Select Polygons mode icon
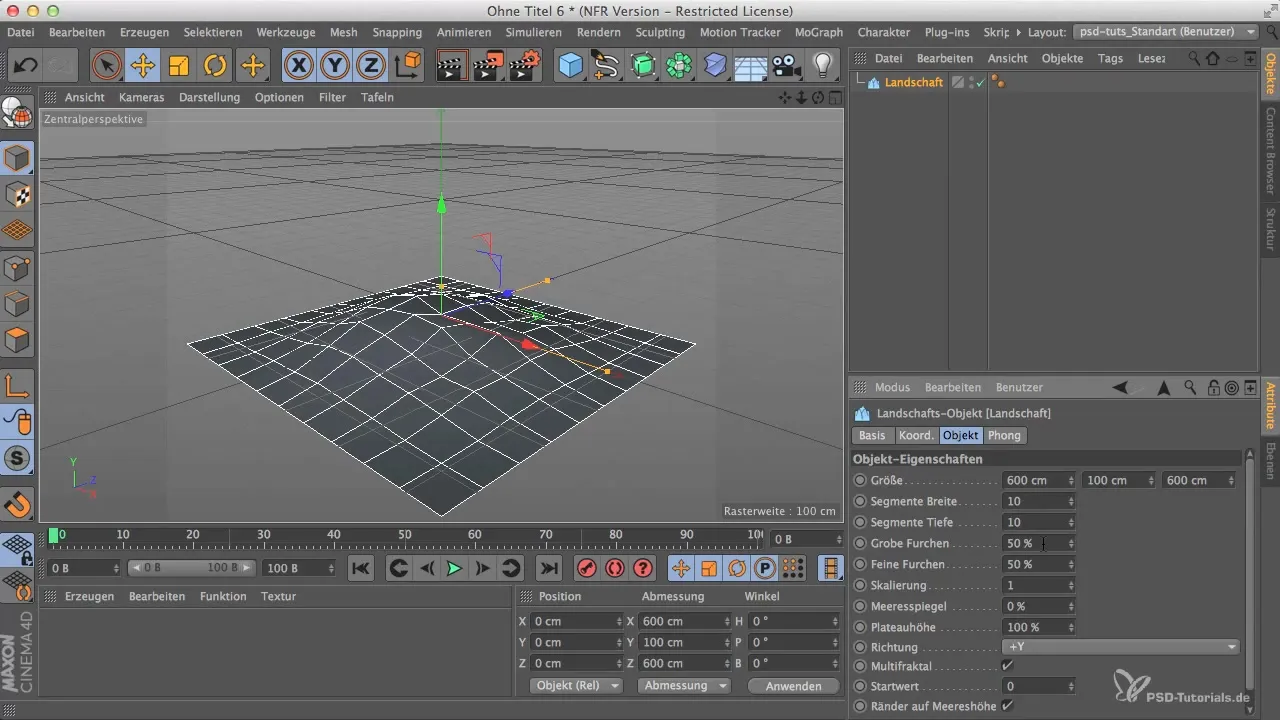Screen dimensions: 1280x720 click(x=18, y=340)
